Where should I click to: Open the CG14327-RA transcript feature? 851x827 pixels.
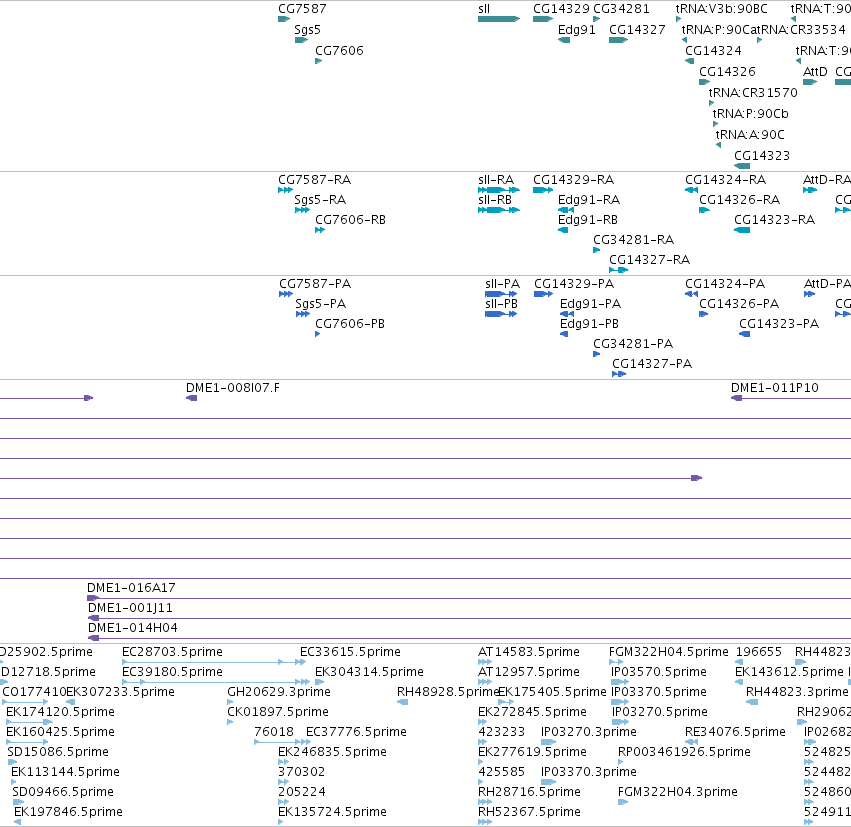pyautogui.click(x=618, y=270)
